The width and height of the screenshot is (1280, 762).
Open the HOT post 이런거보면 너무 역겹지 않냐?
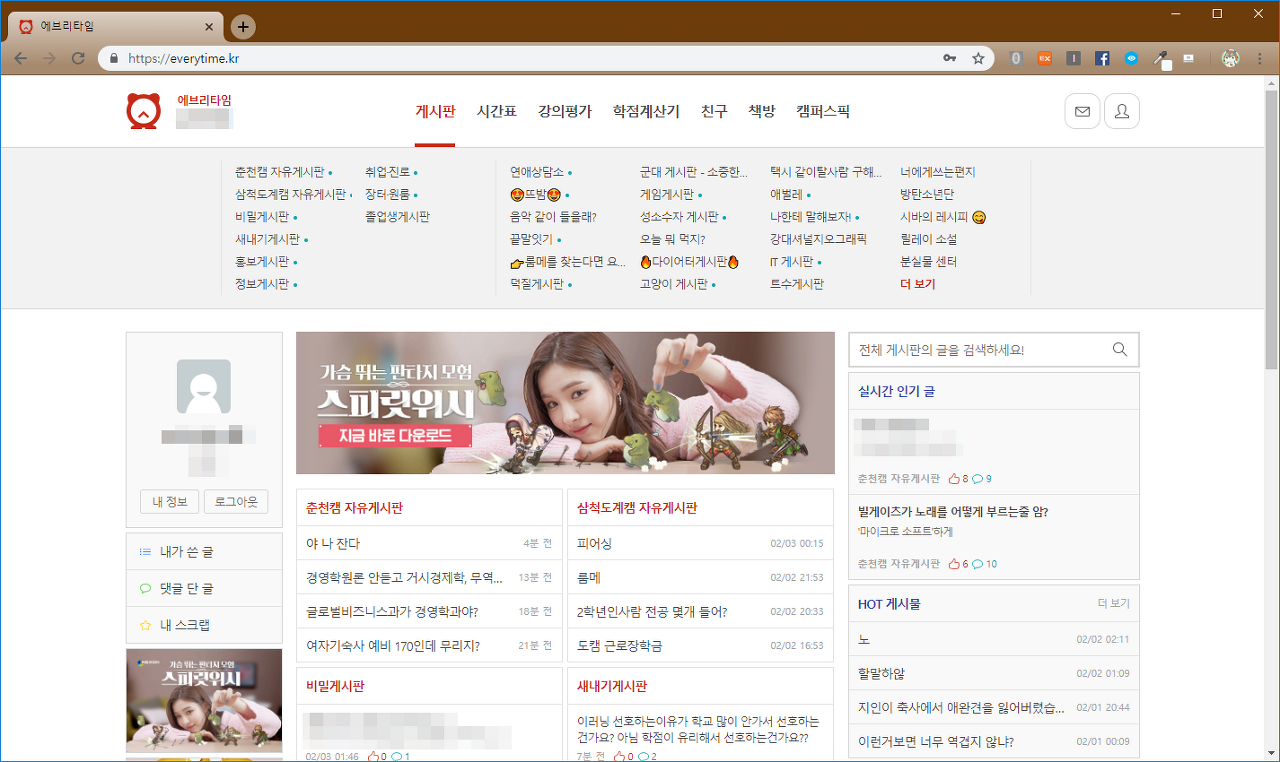click(x=936, y=742)
